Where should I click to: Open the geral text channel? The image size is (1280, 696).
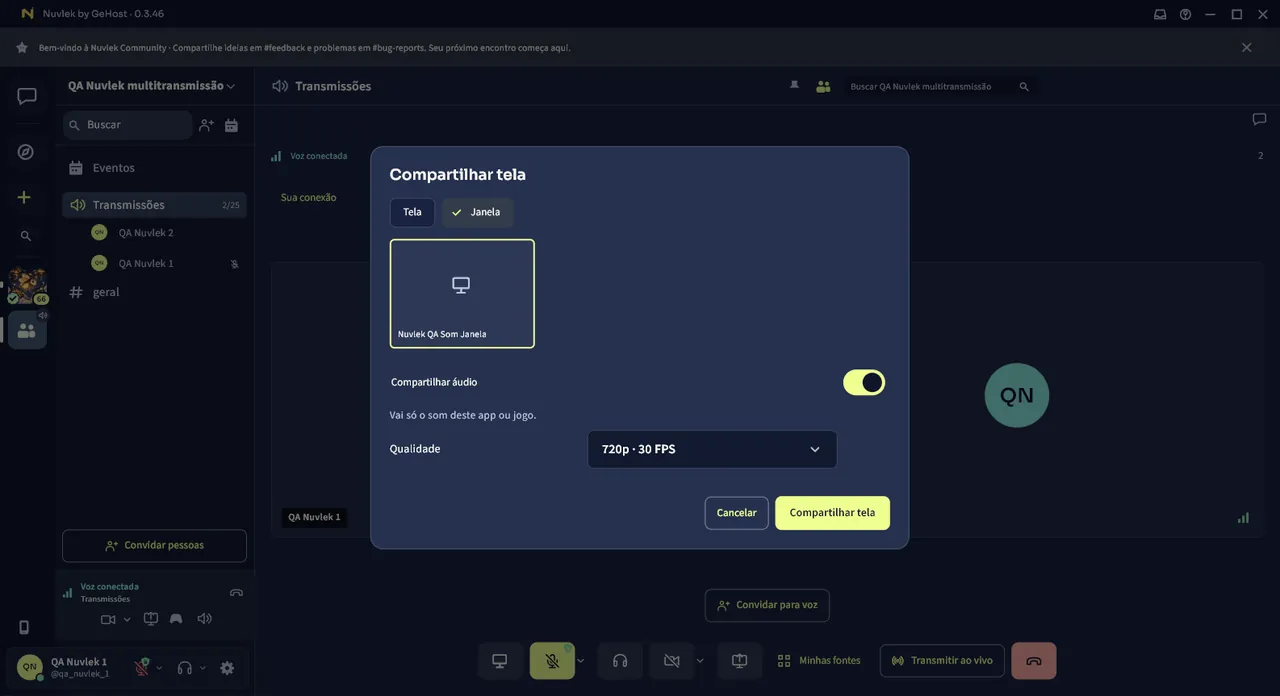coord(154,292)
